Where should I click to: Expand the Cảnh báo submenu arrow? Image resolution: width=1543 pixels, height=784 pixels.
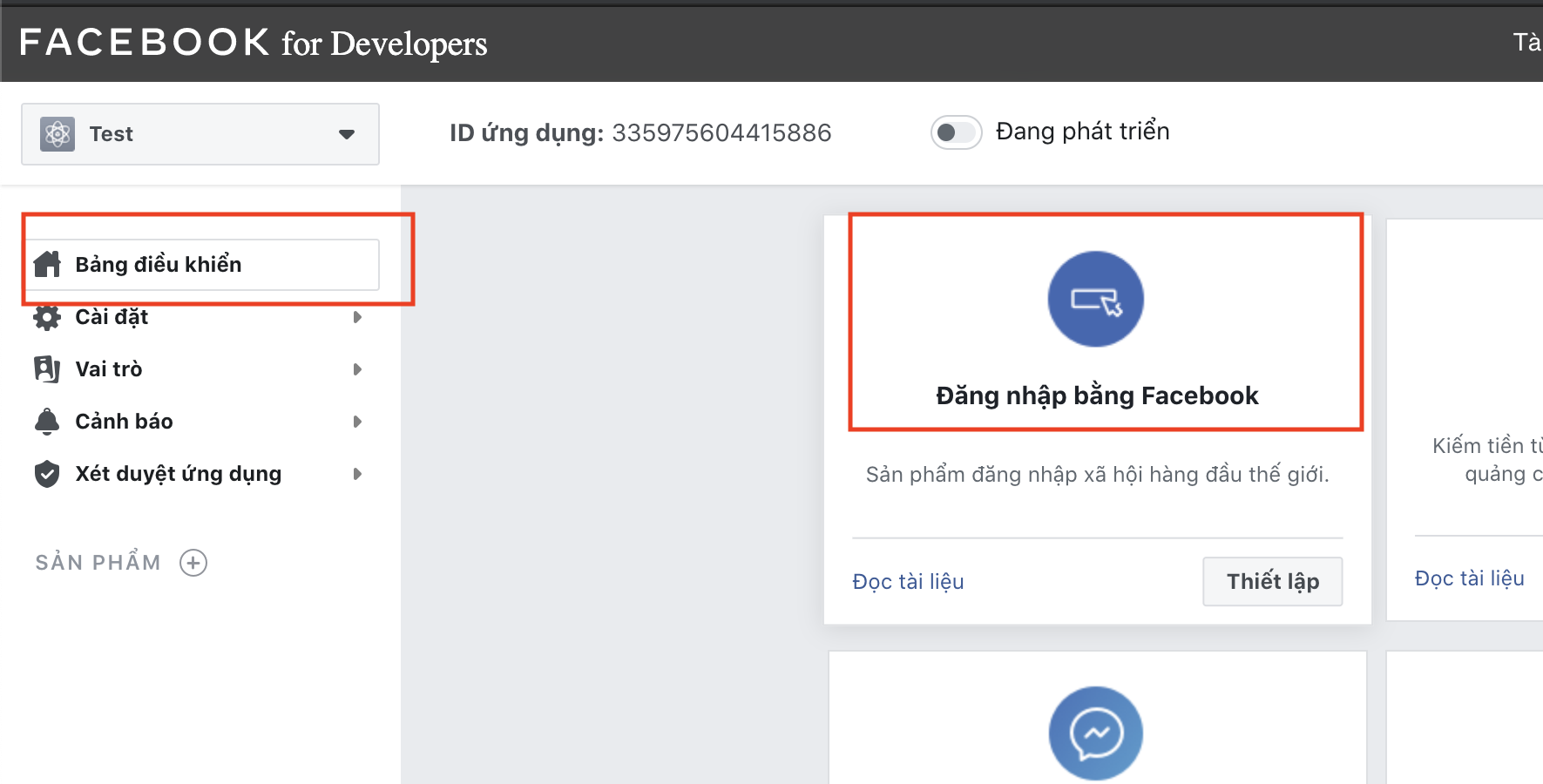coord(357,422)
